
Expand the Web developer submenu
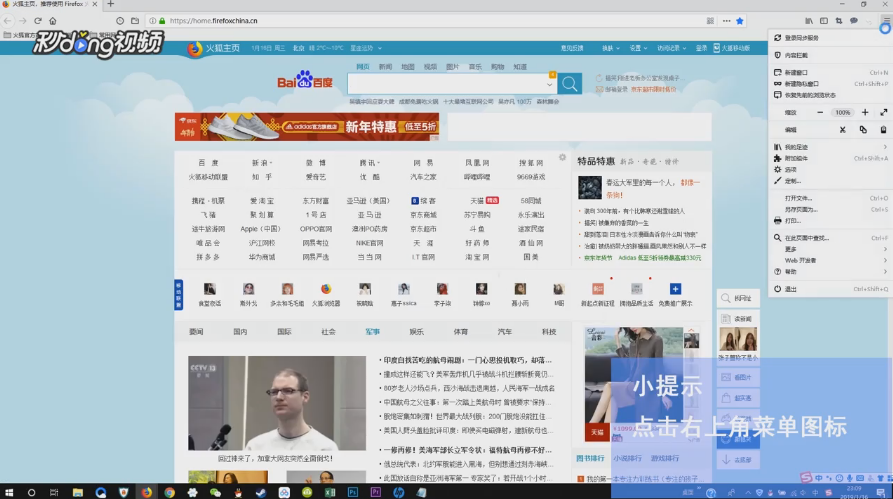(x=831, y=260)
